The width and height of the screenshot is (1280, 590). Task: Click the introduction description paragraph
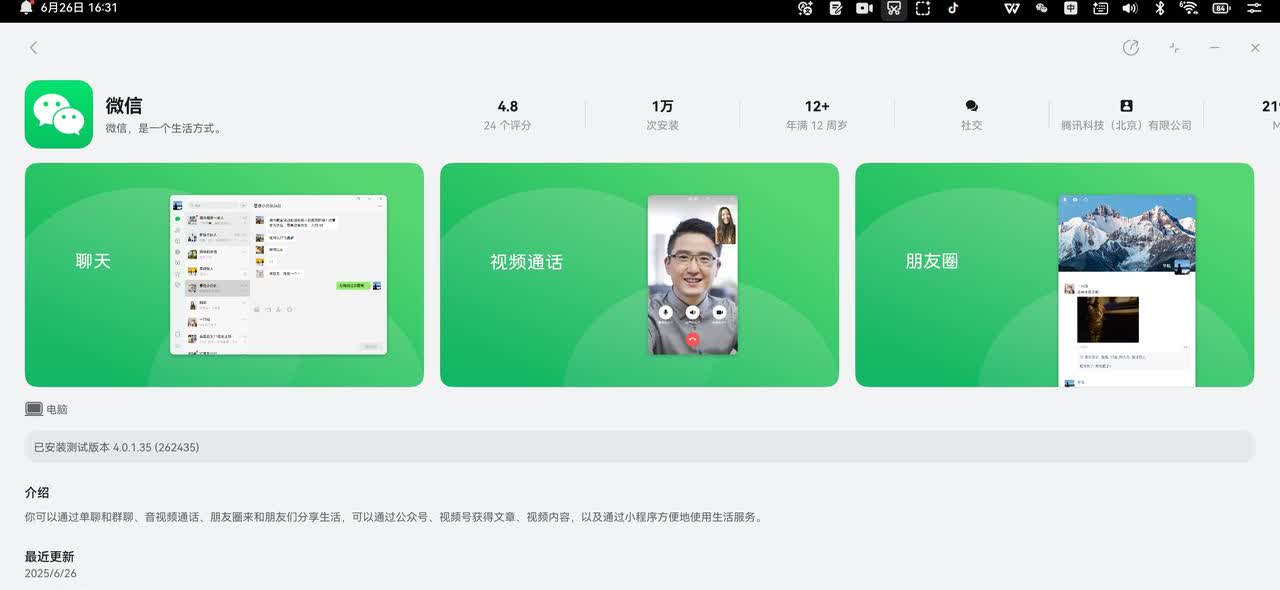tap(394, 518)
